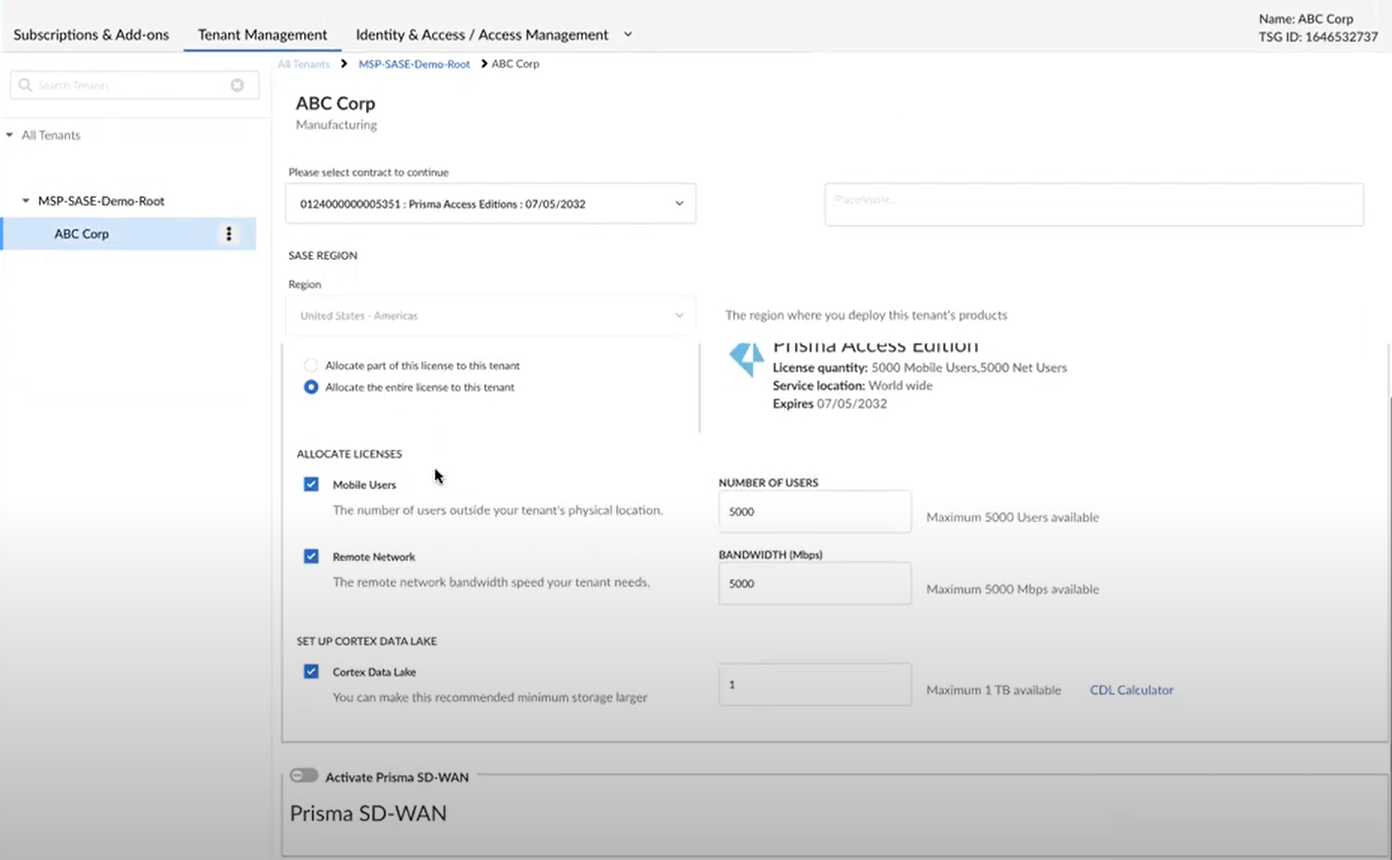
Task: Clear the tenant search with the X icon
Action: [237, 85]
